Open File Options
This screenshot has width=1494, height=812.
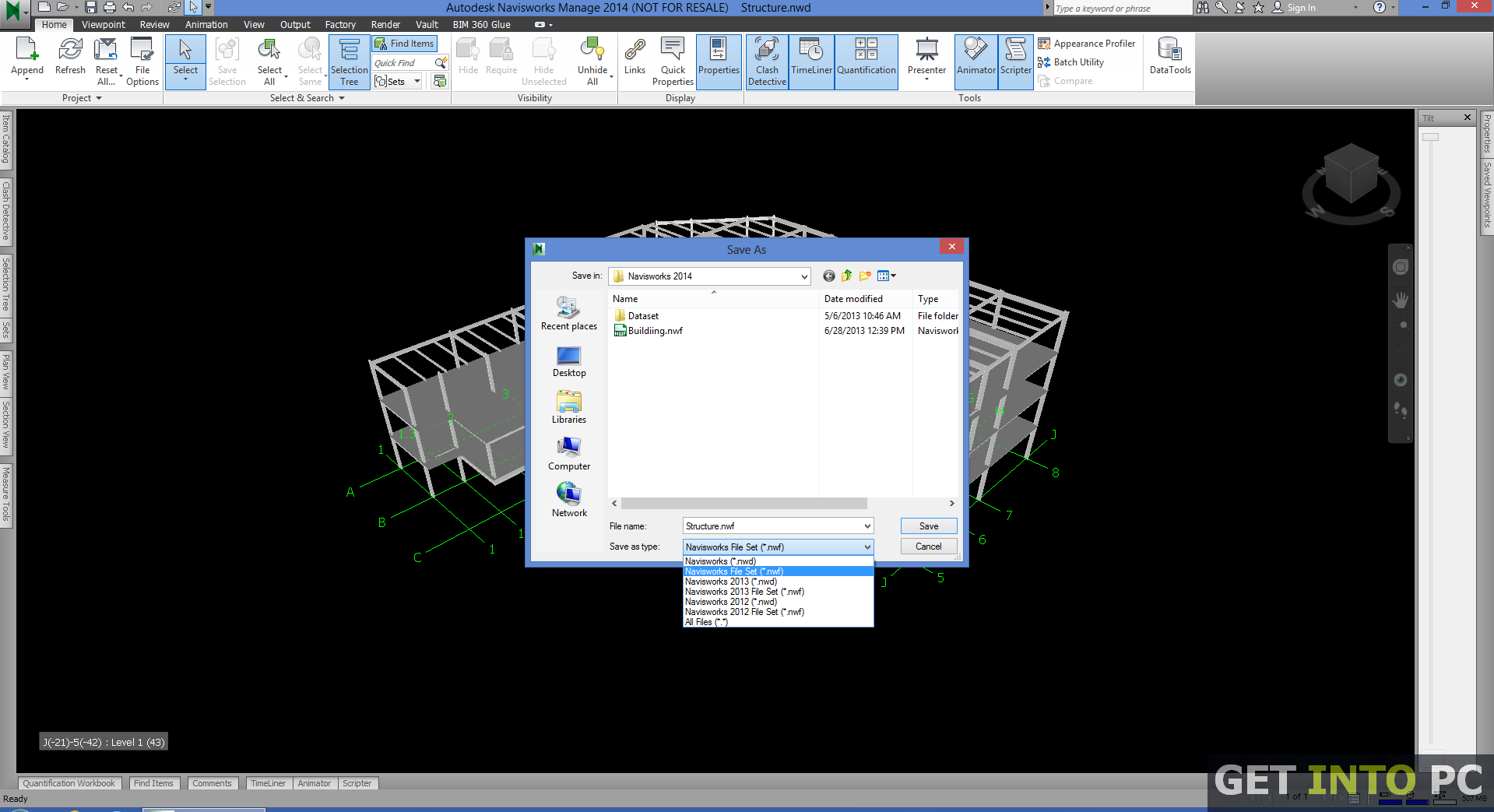(x=142, y=62)
